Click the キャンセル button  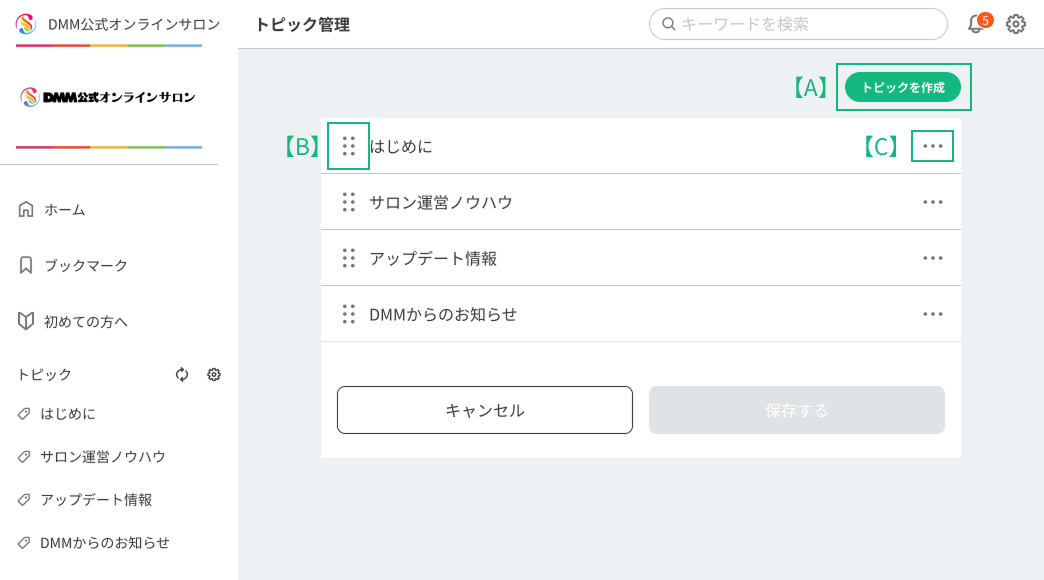coord(485,410)
